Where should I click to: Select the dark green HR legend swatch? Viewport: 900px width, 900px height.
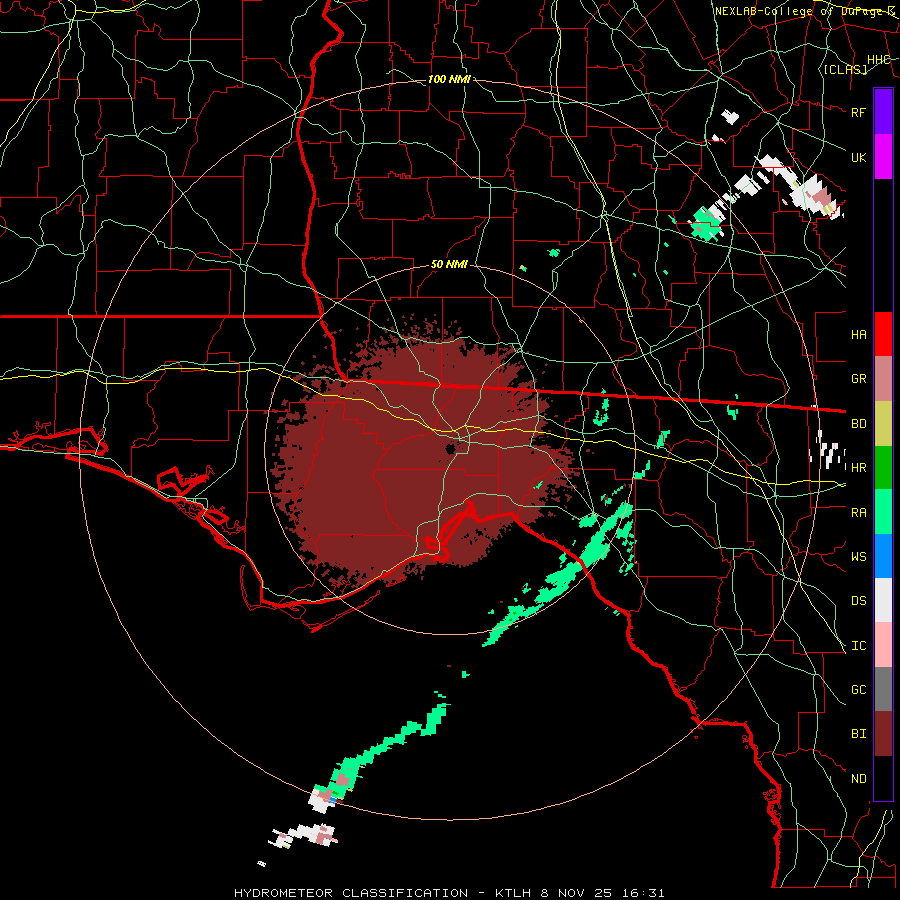pyautogui.click(x=883, y=468)
